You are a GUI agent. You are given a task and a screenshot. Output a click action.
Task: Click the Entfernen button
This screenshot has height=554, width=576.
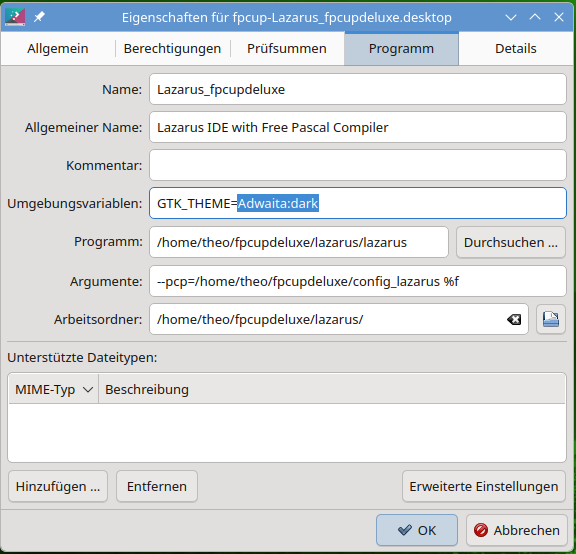coord(157,486)
